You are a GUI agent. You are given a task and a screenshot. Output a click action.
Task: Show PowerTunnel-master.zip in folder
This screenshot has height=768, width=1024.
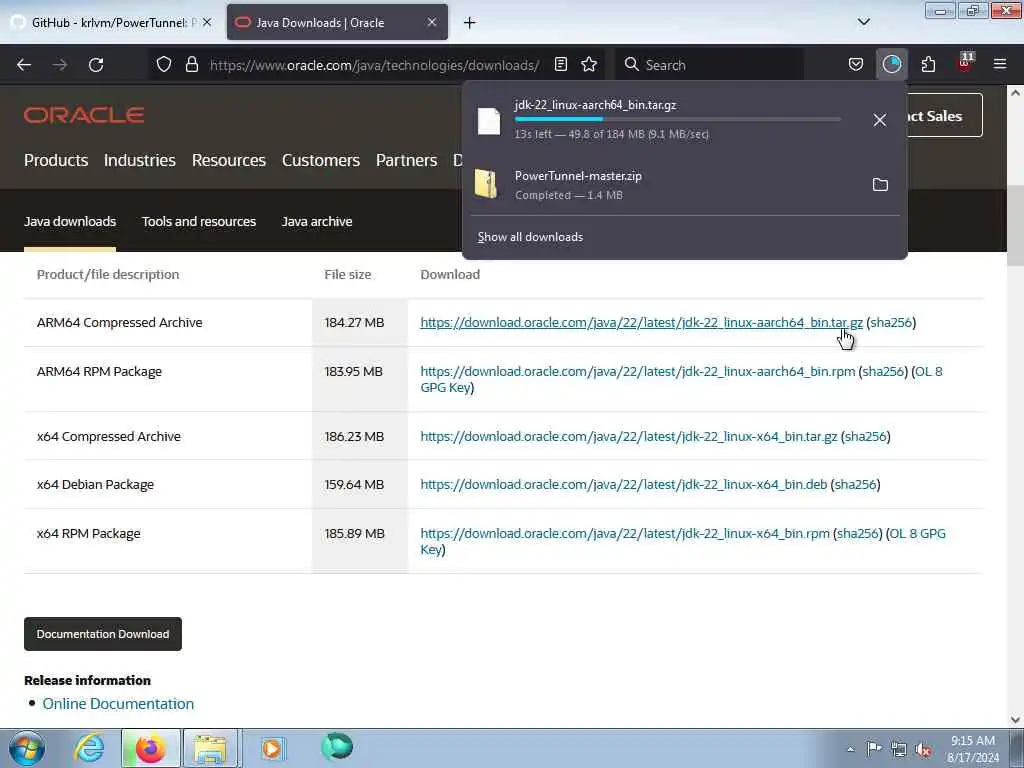pyautogui.click(x=880, y=185)
